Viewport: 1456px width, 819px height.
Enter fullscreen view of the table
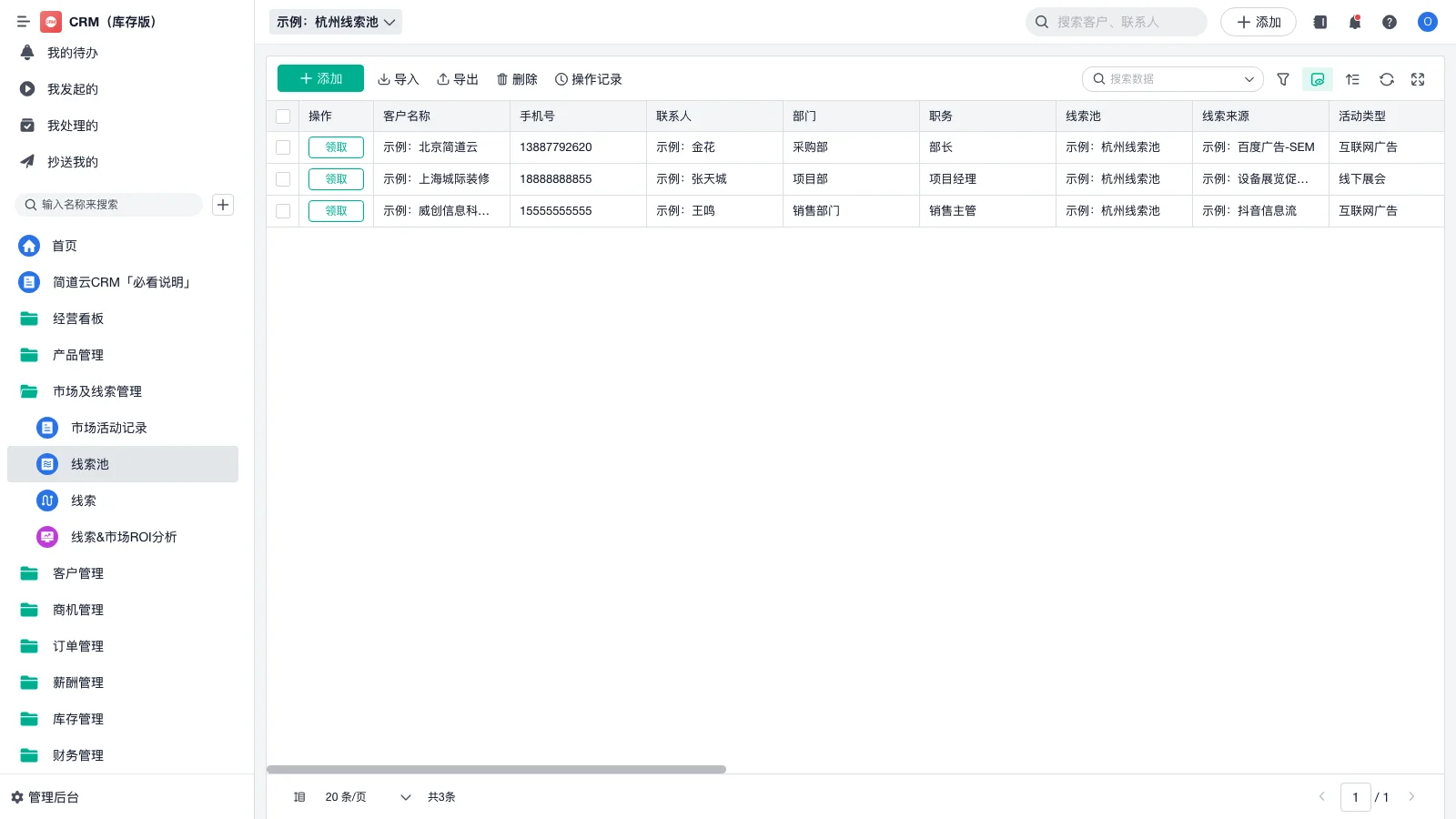pos(1417,79)
